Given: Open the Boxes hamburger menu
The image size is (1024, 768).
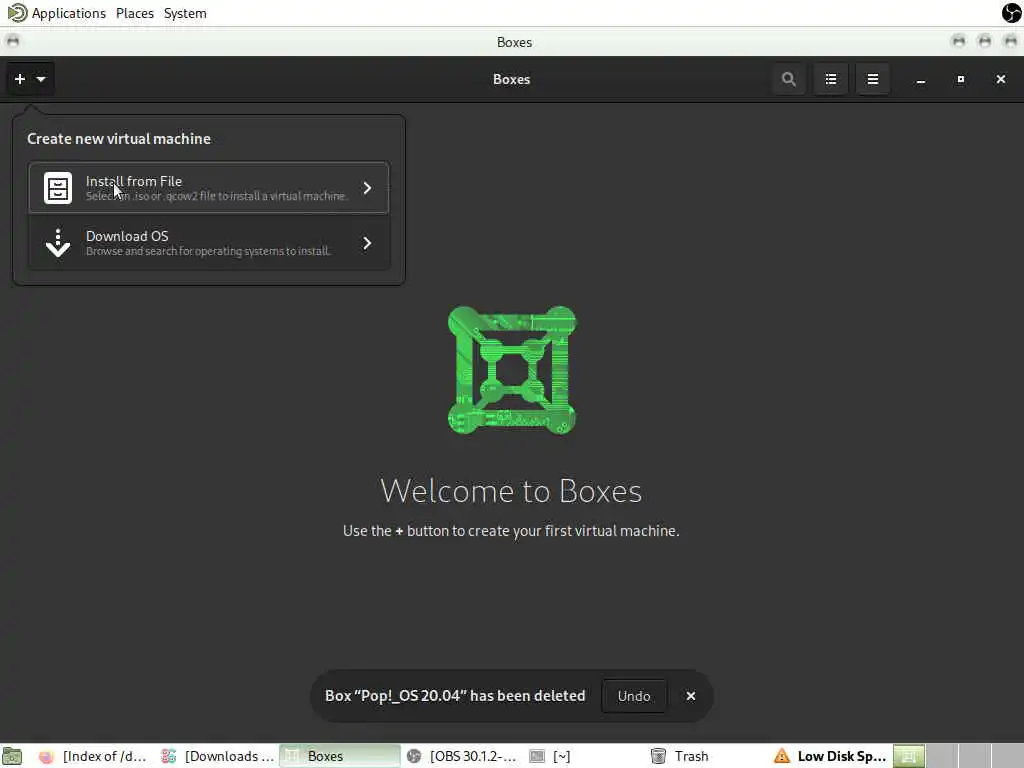Looking at the screenshot, I should (x=872, y=79).
